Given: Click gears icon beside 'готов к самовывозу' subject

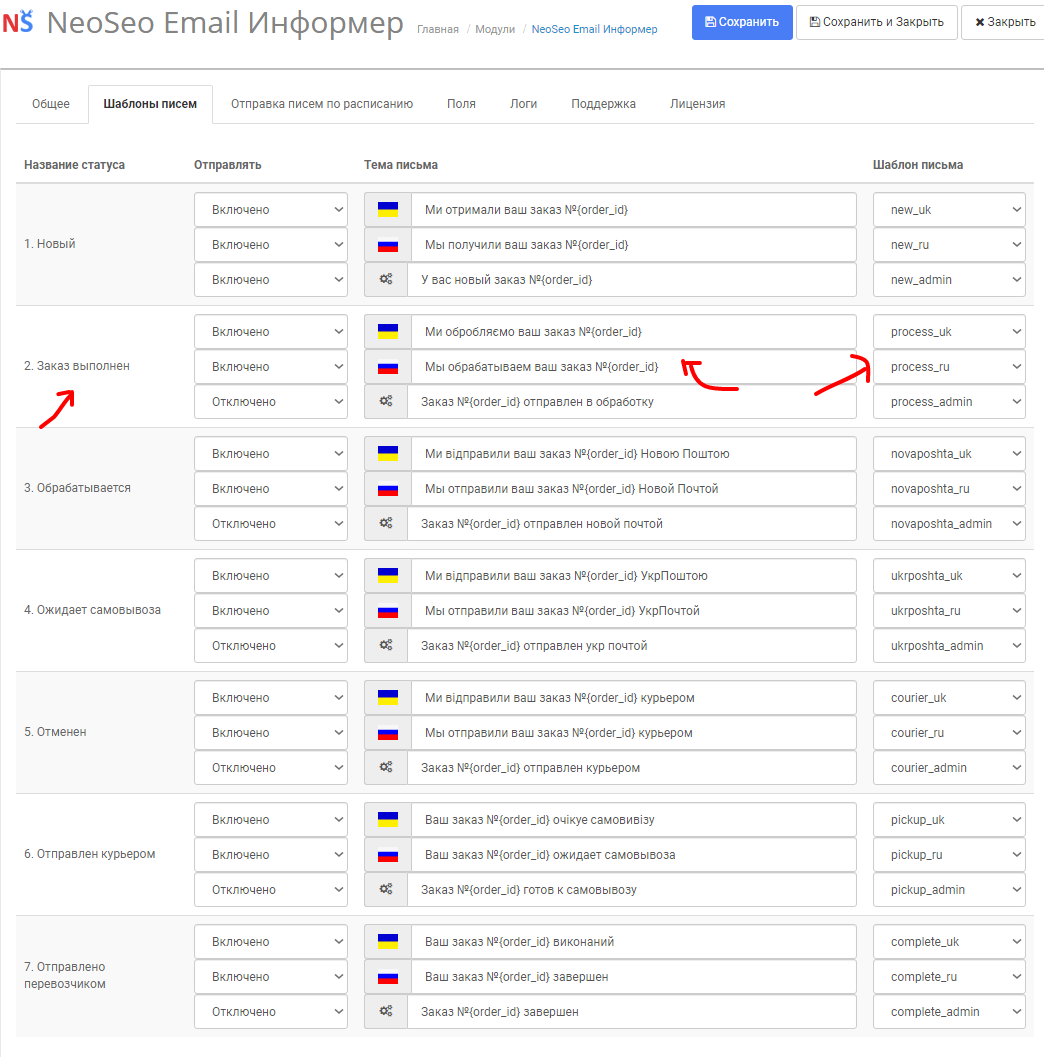Looking at the screenshot, I should 386,889.
